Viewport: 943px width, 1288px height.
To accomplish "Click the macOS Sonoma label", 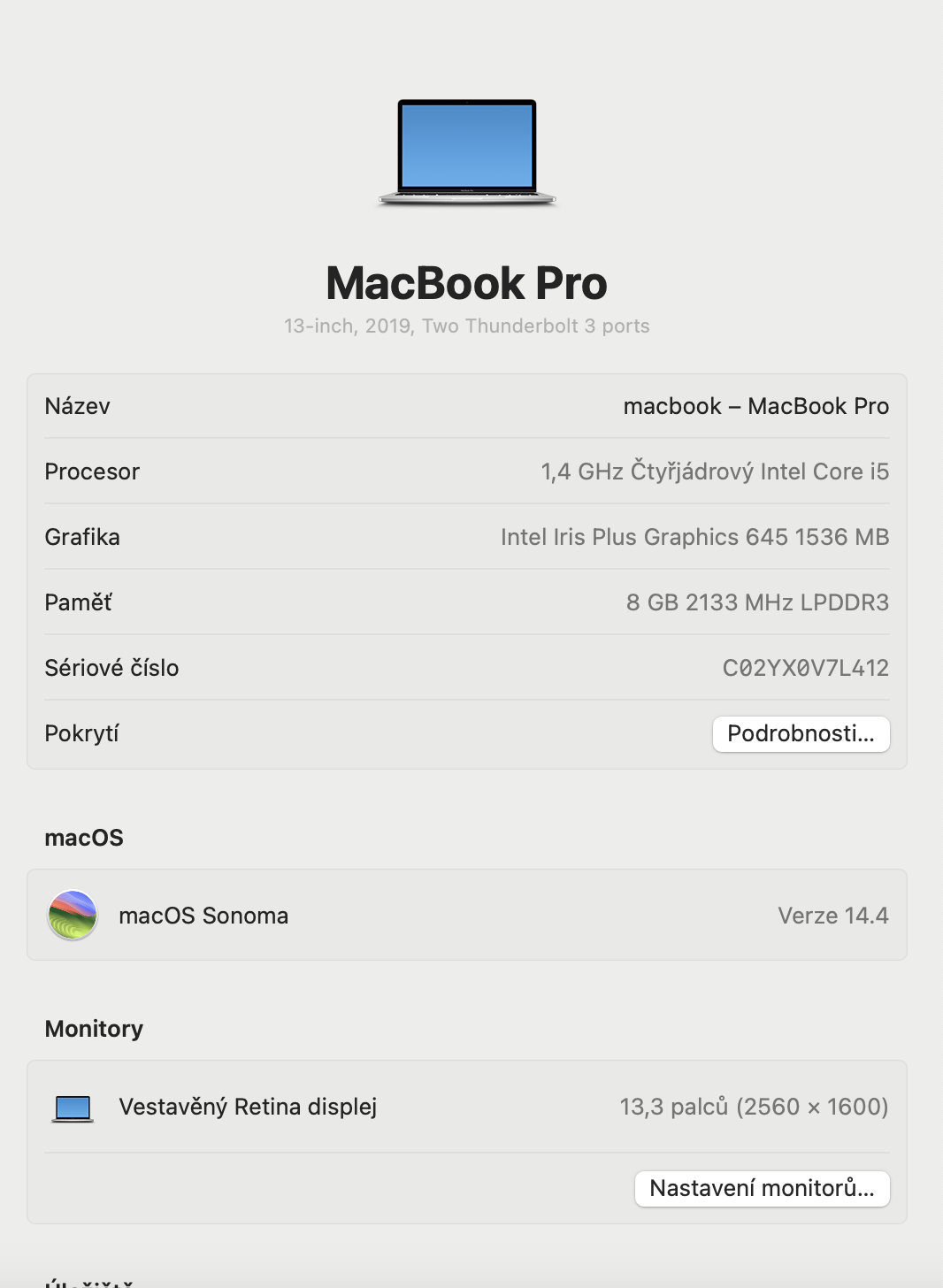I will tap(203, 916).
